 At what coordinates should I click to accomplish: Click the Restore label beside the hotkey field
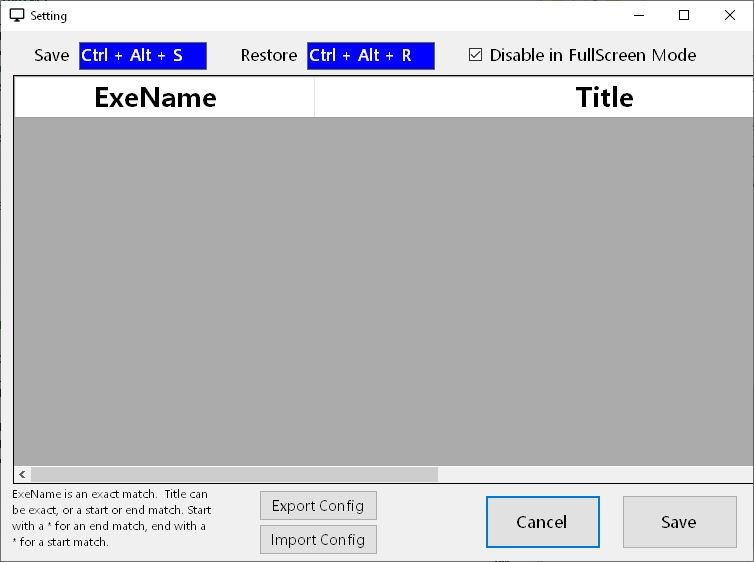click(268, 56)
